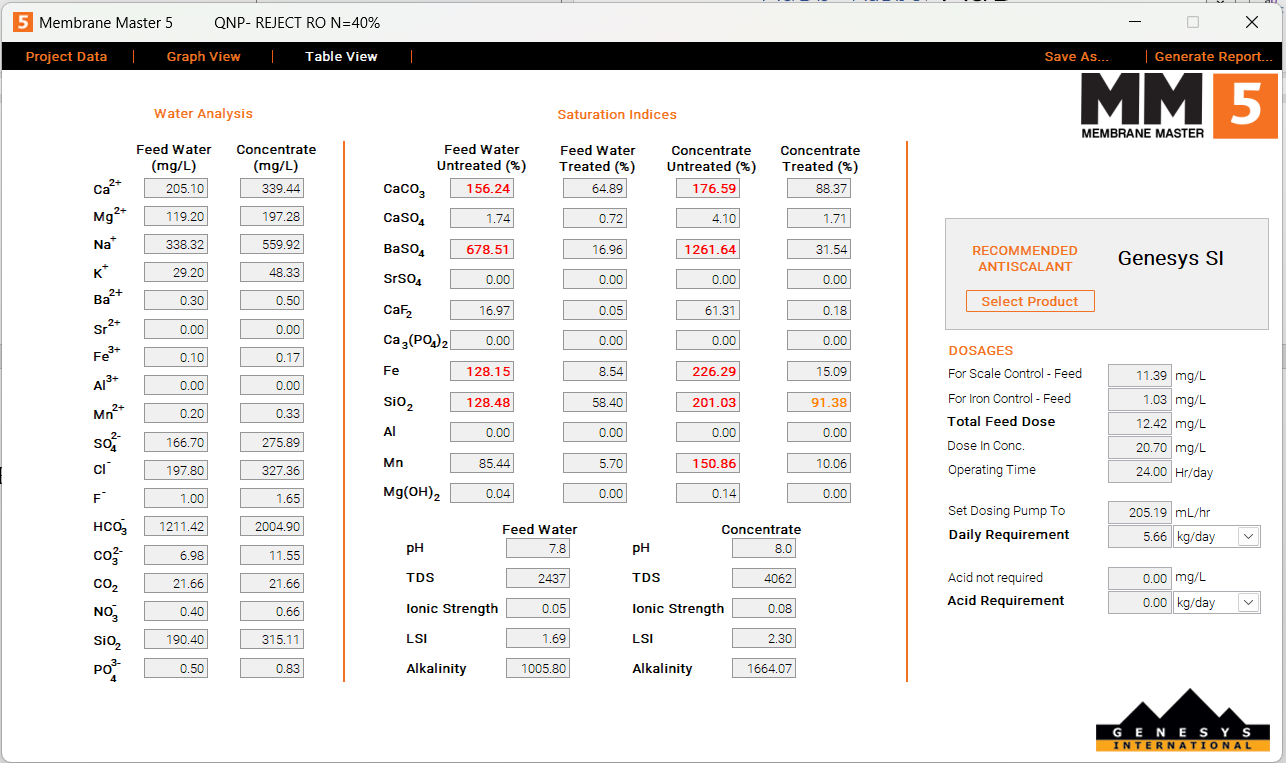Click the Set Dosing Pump value 205.19
The image size is (1286, 763).
tap(1140, 512)
